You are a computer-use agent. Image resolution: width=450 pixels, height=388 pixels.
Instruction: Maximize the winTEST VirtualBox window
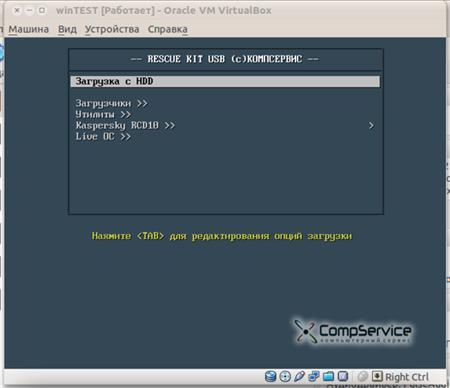tap(42, 10)
